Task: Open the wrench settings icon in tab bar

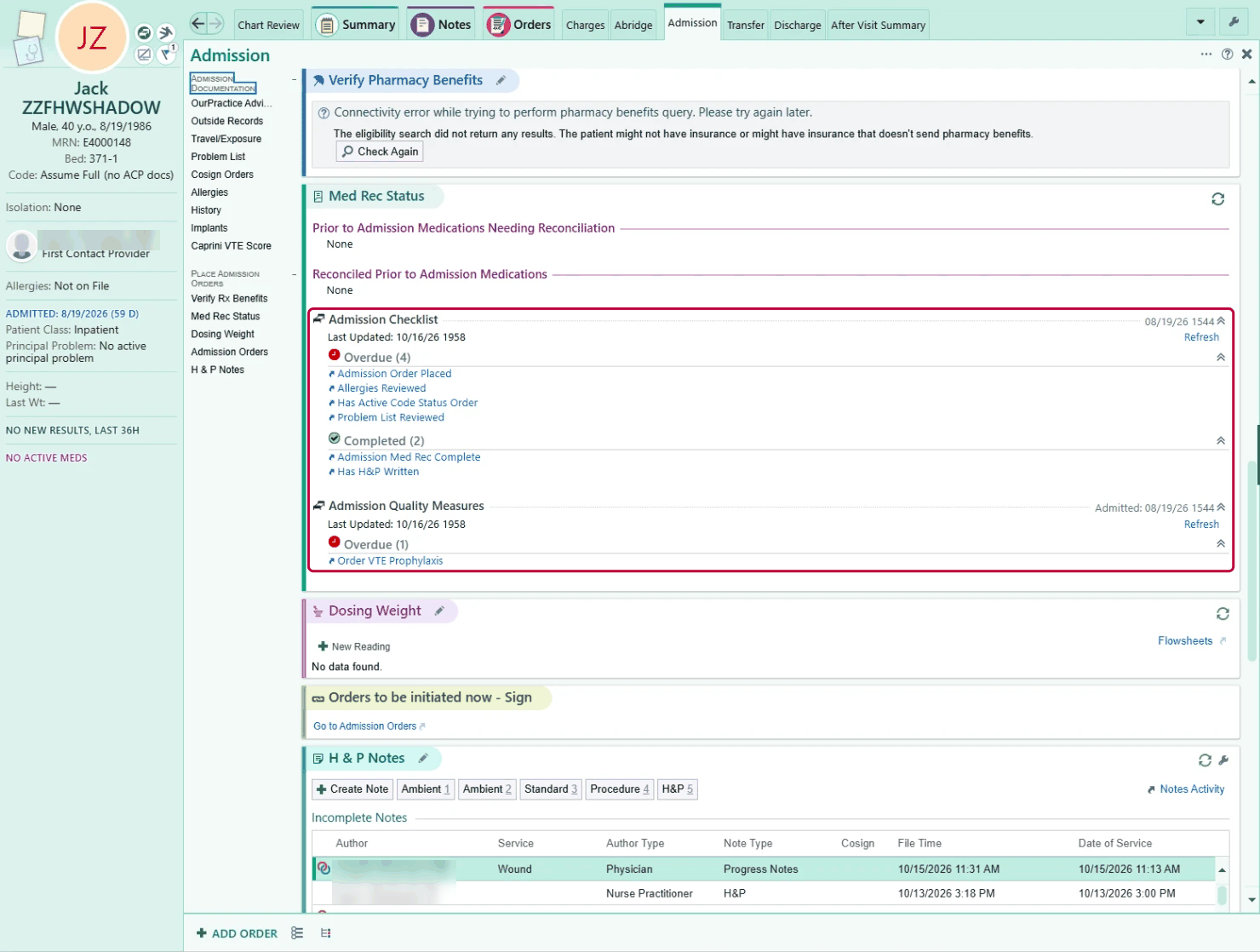Action: (x=1234, y=22)
